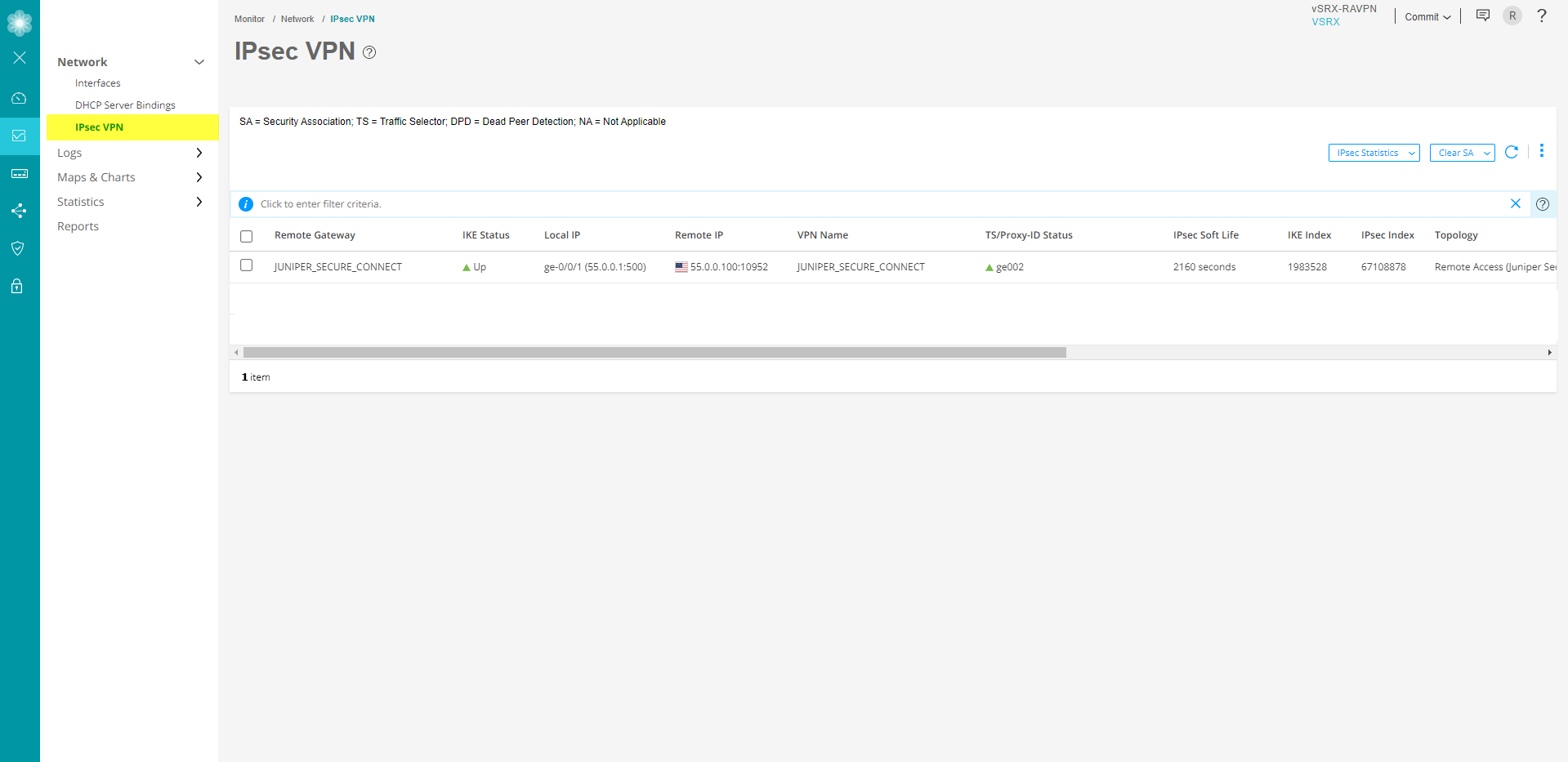Select DHCP Server Bindings menu item

pos(125,105)
